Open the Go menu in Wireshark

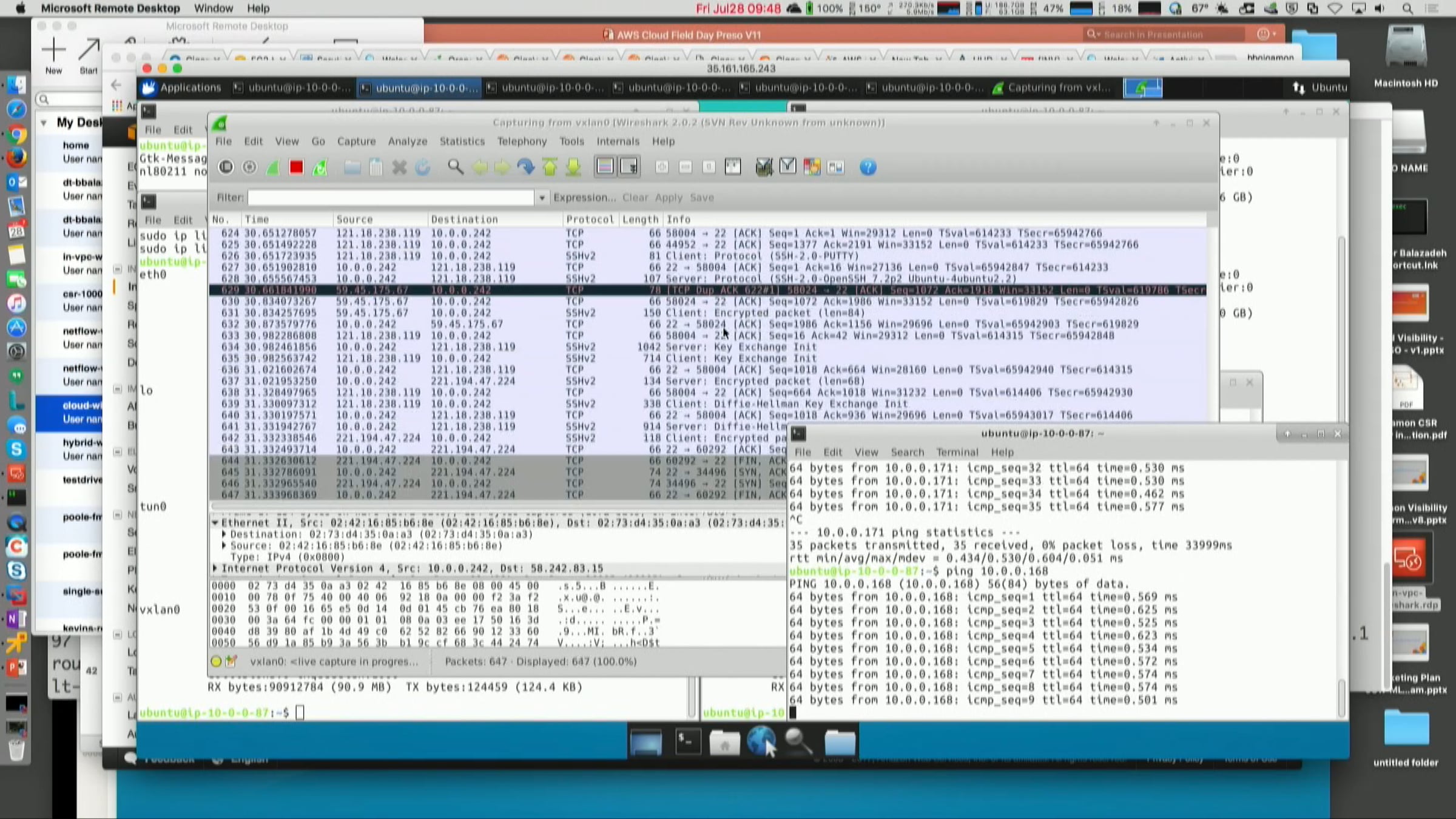pos(318,141)
